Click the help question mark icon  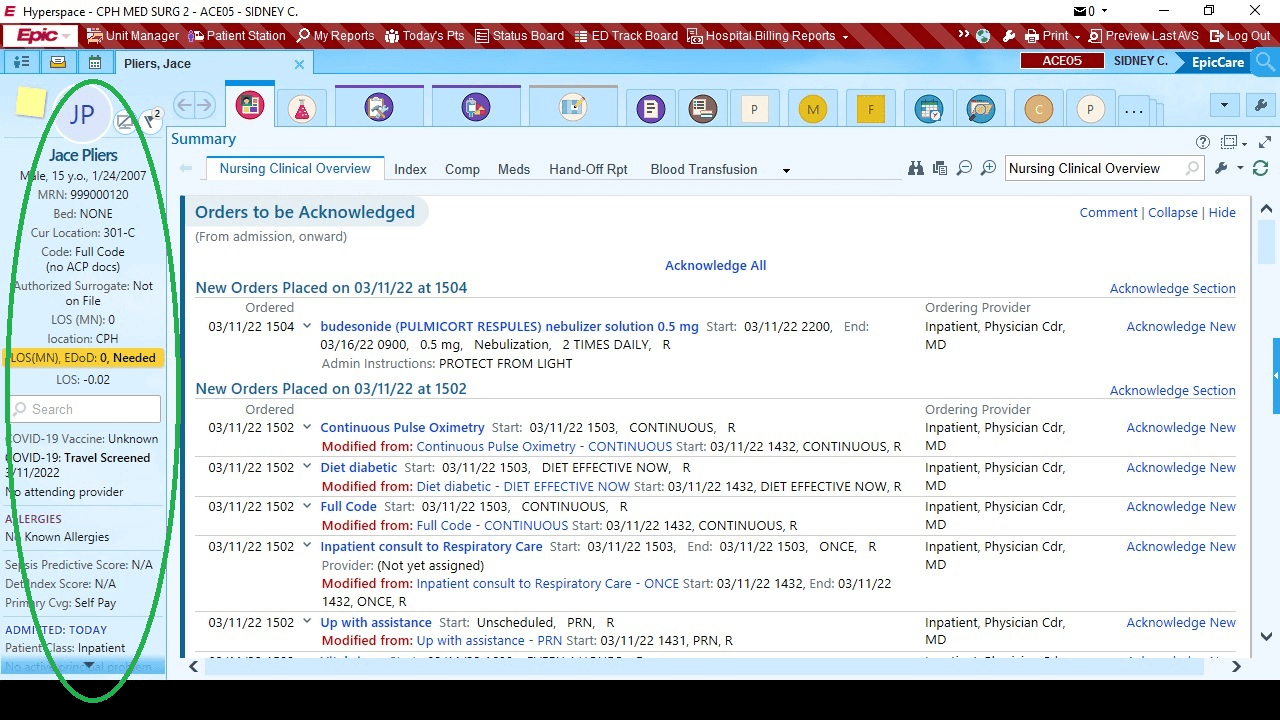tap(1203, 142)
